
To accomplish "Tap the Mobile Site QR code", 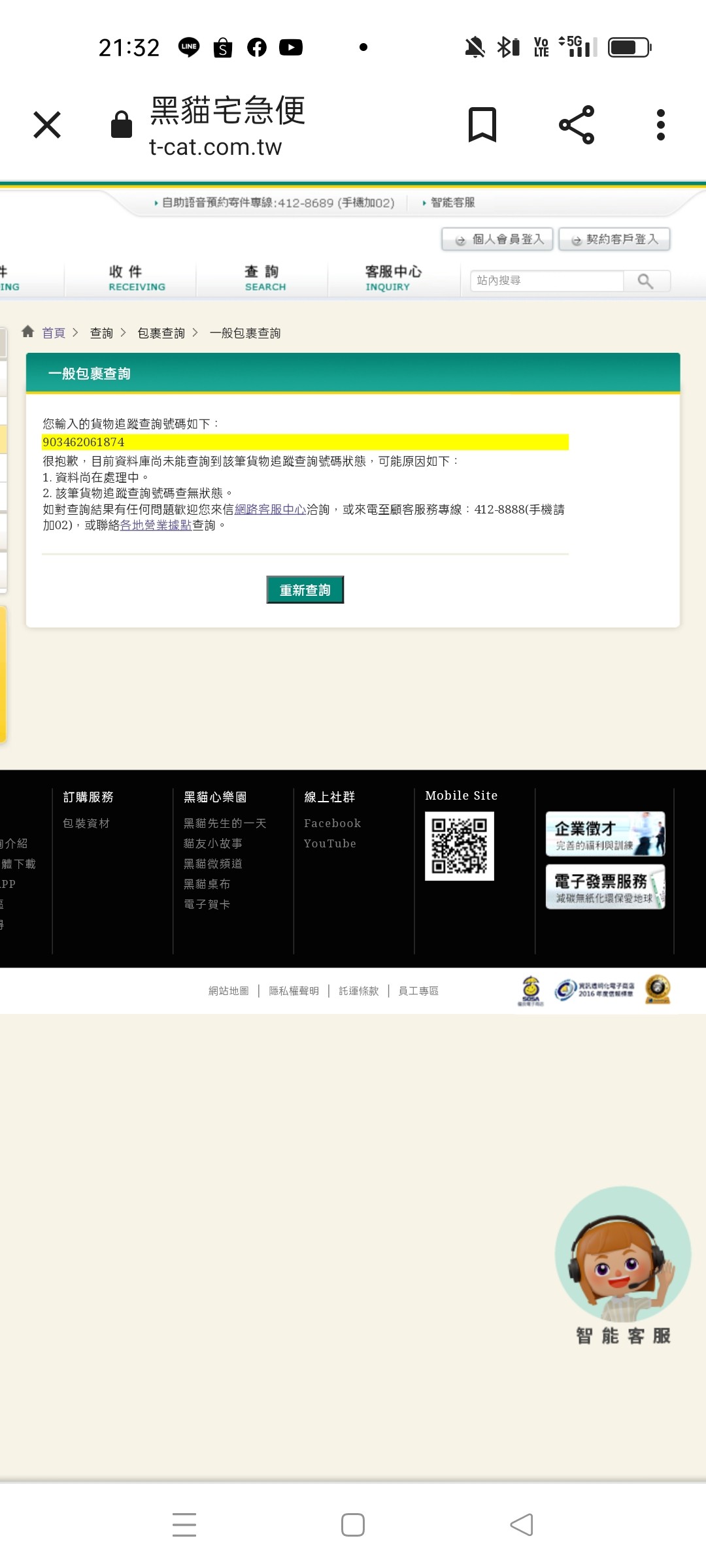I will click(x=460, y=846).
